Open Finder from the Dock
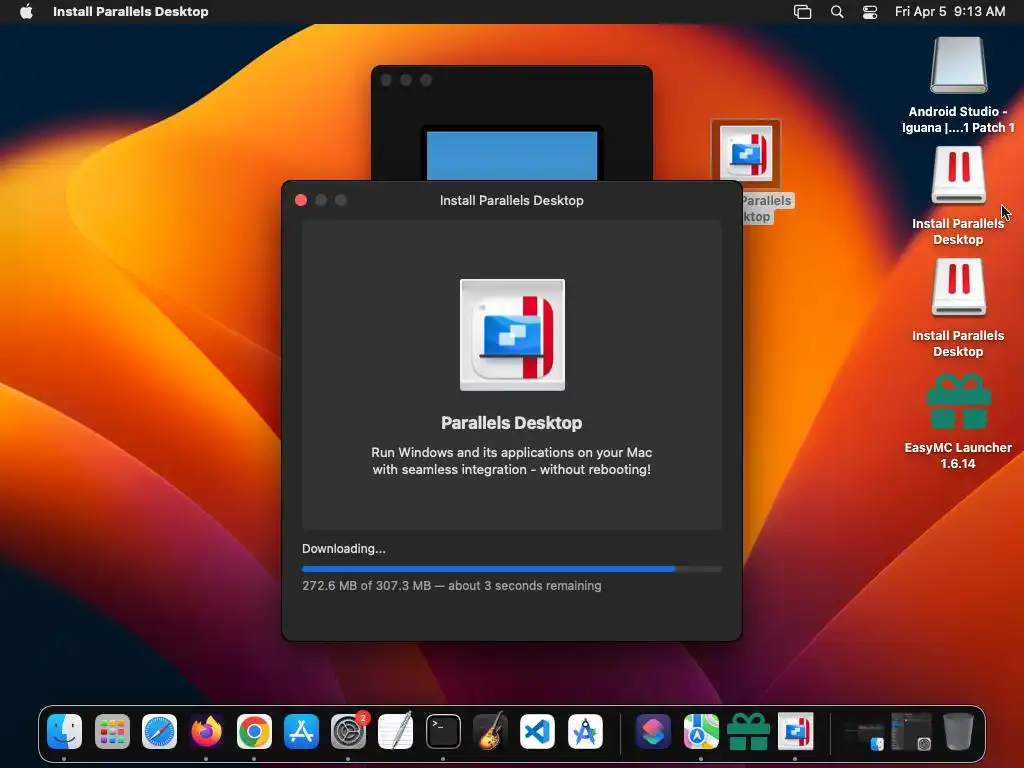The height and width of the screenshot is (768, 1024). [64, 731]
